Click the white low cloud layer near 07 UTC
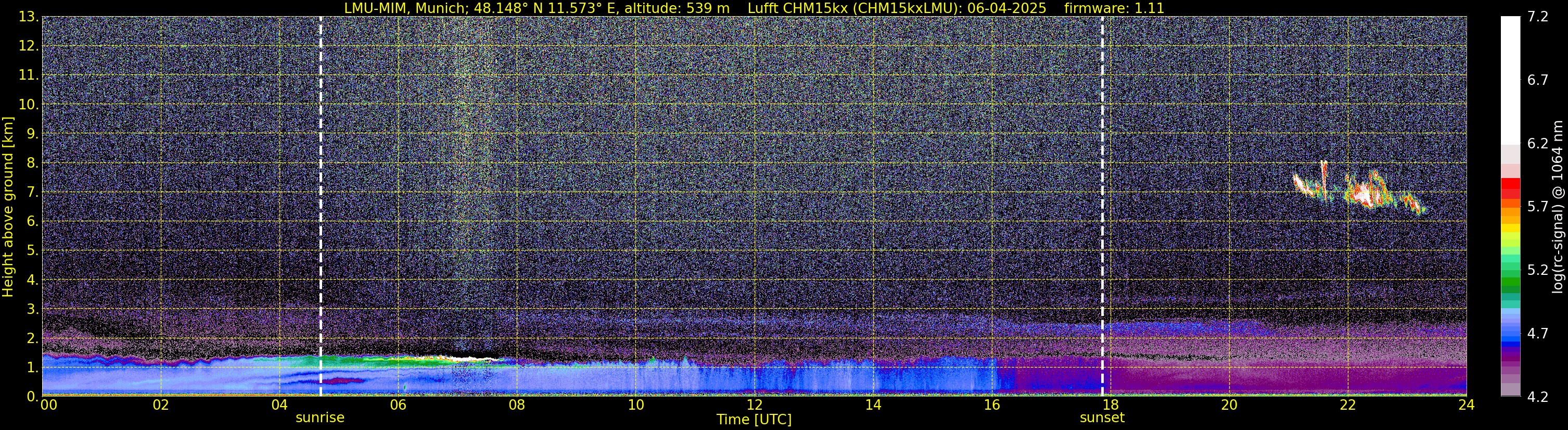 tap(469, 359)
